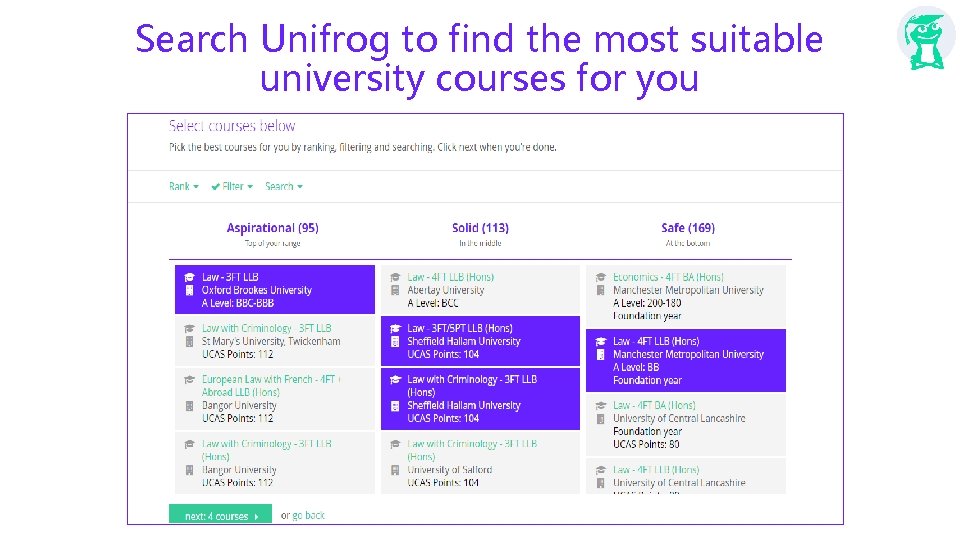Click the Law - 4FT LLB (Hons) Abertay title
This screenshot has width=960, height=540.
[x=451, y=277]
